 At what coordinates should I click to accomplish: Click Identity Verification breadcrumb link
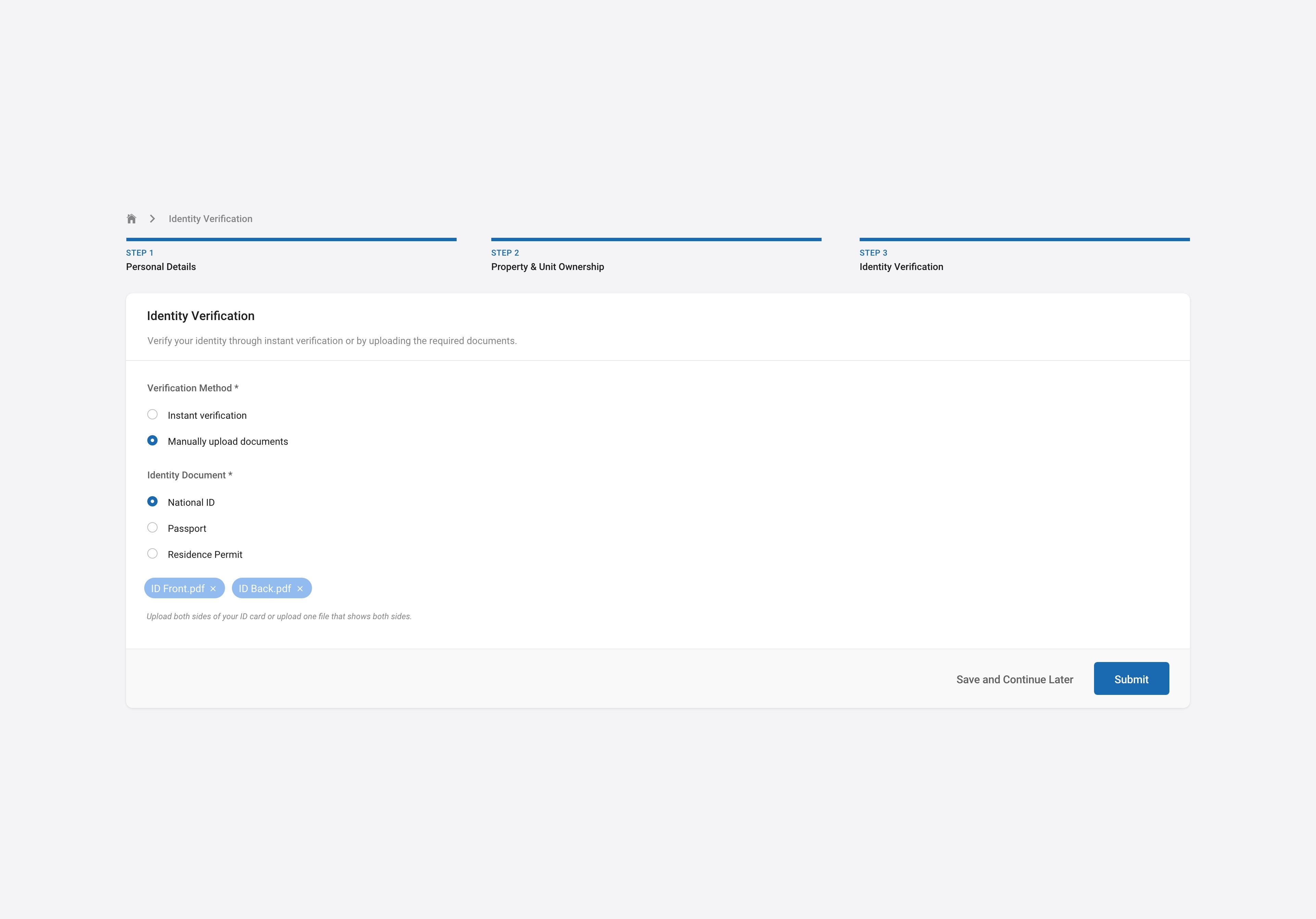(210, 218)
